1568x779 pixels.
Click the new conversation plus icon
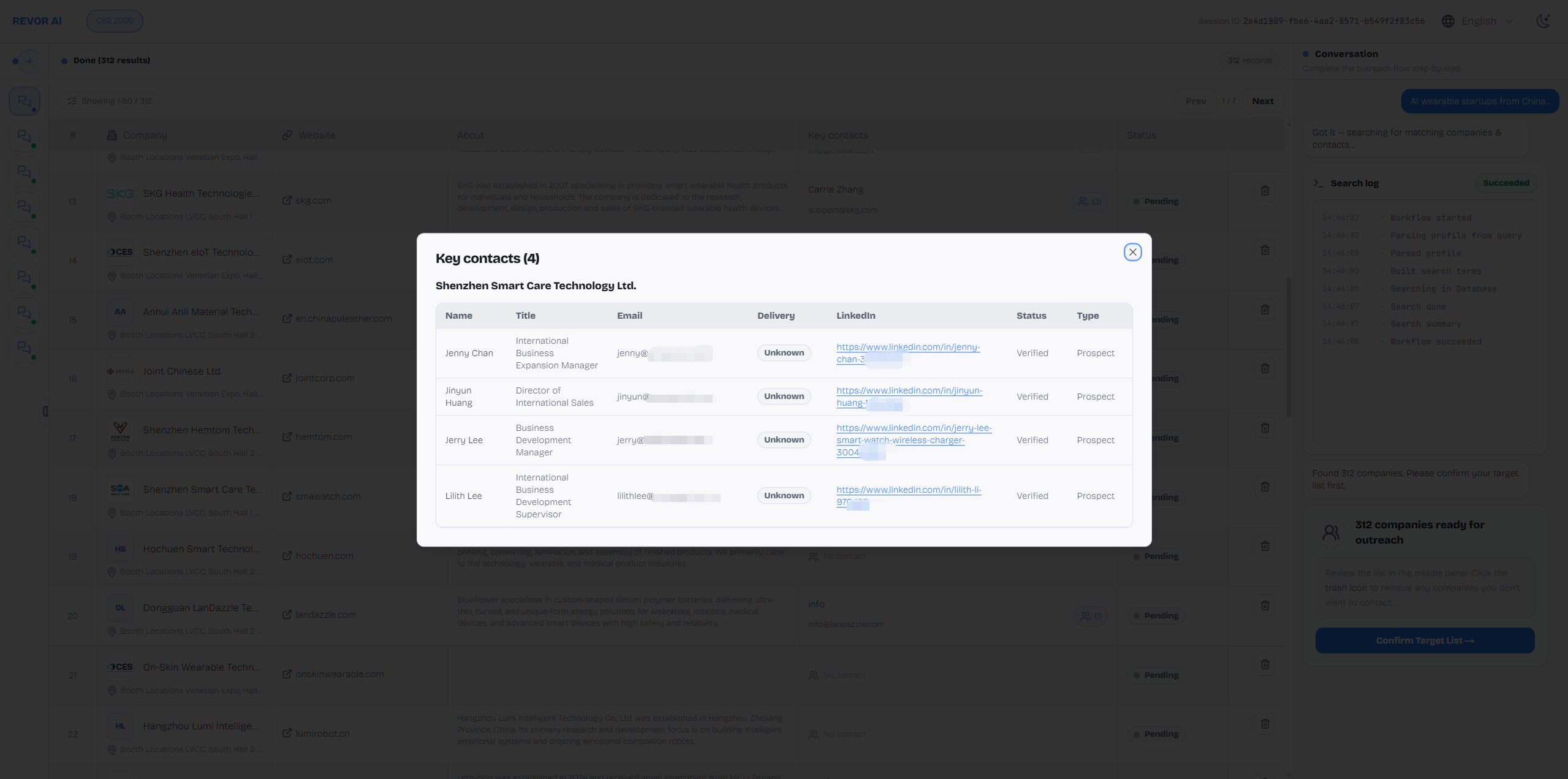[29, 61]
